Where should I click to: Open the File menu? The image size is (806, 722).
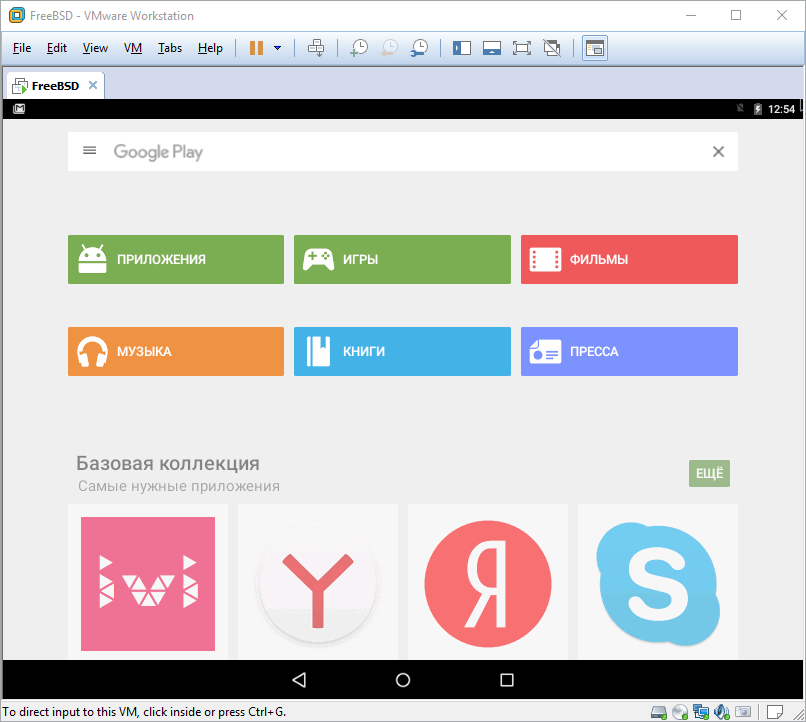[22, 48]
